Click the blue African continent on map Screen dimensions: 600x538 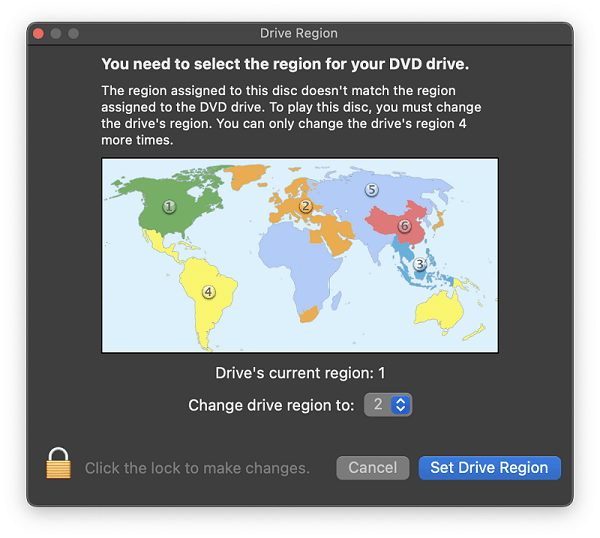[x=299, y=270]
